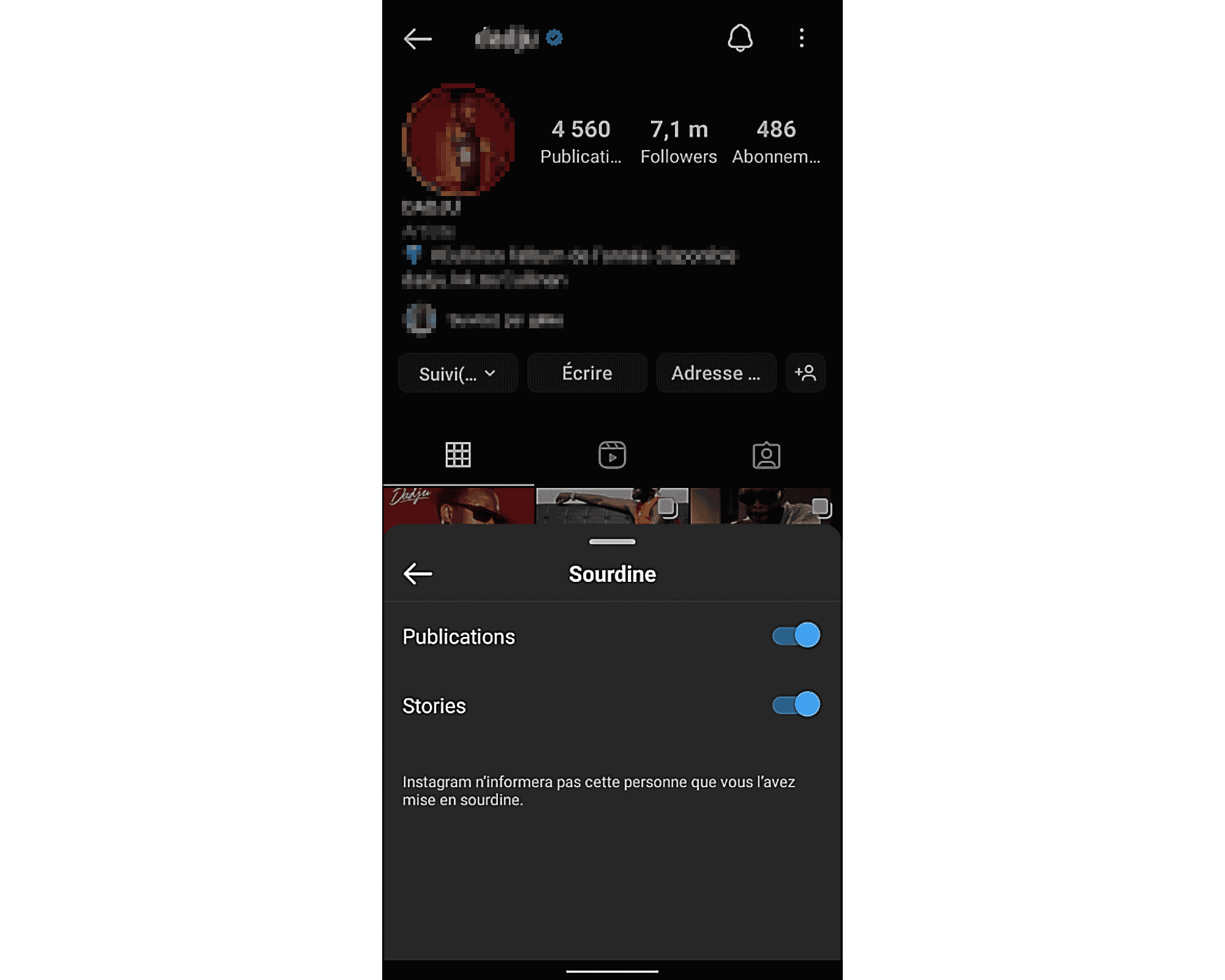The height and width of the screenshot is (980, 1225).
Task: Tap the Reels tab icon
Action: tap(612, 455)
